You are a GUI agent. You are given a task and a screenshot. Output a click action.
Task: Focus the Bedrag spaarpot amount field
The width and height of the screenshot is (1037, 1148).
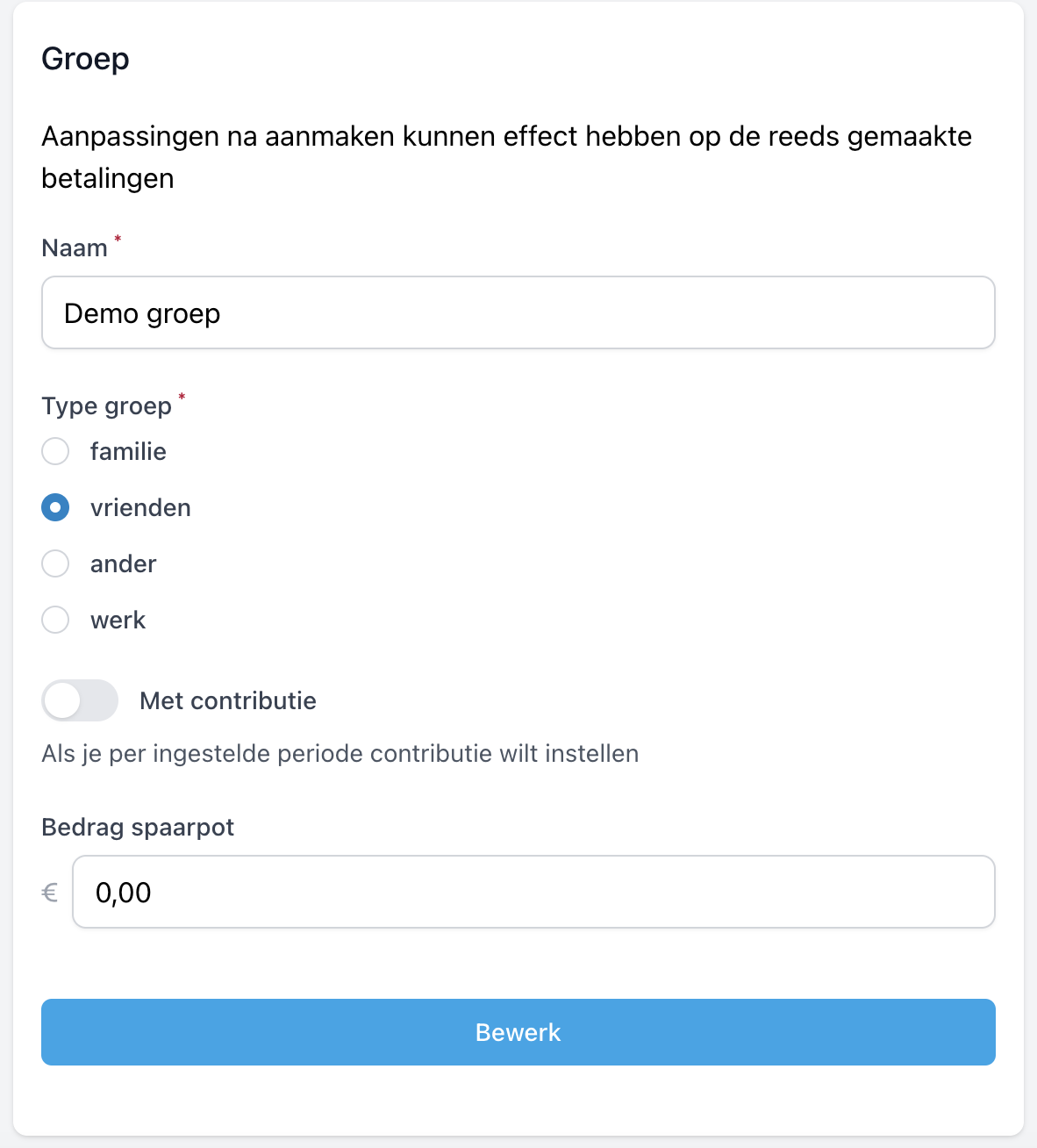[x=533, y=893]
